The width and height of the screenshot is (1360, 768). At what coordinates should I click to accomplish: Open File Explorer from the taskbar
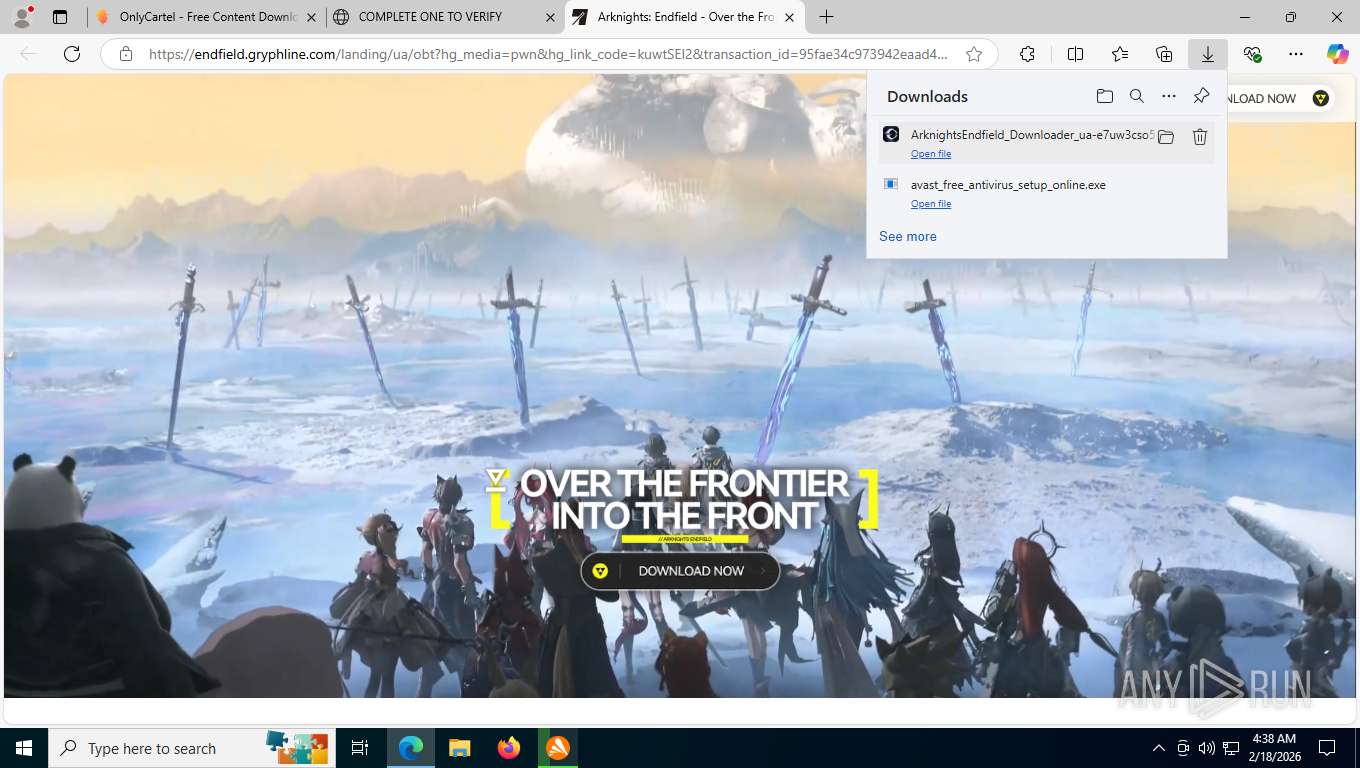pyautogui.click(x=459, y=748)
